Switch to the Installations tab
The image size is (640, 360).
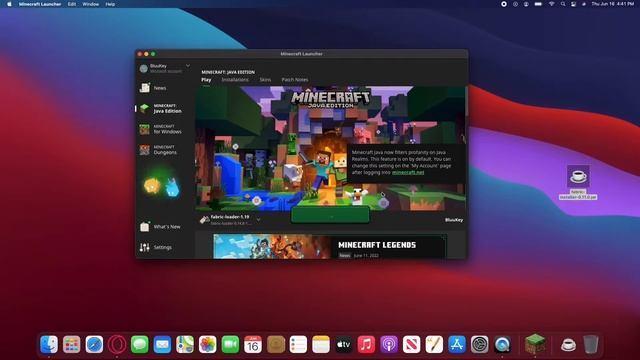(x=235, y=80)
